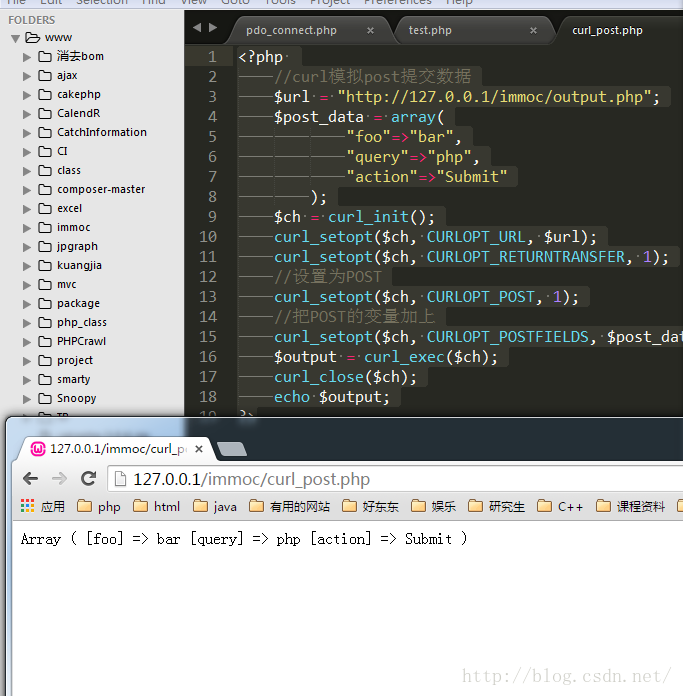The width and height of the screenshot is (683, 696).
Task: Click the next tab arrow in editor
Action: point(213,28)
